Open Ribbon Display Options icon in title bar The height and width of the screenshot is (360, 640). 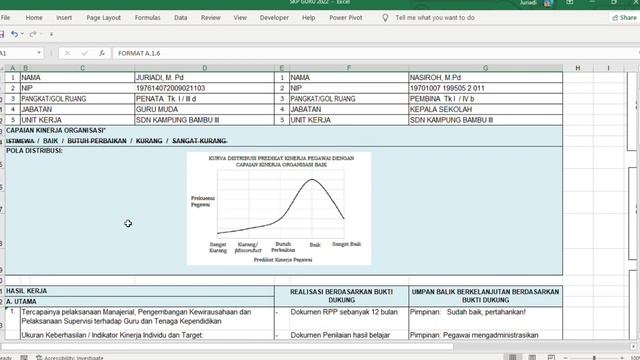pos(569,2)
